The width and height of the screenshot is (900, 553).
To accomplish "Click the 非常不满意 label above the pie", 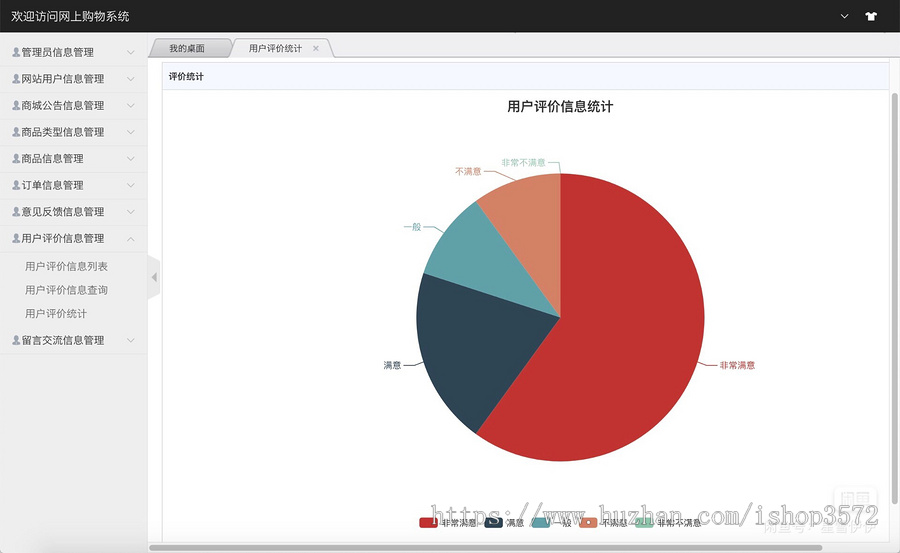I will (x=523, y=163).
